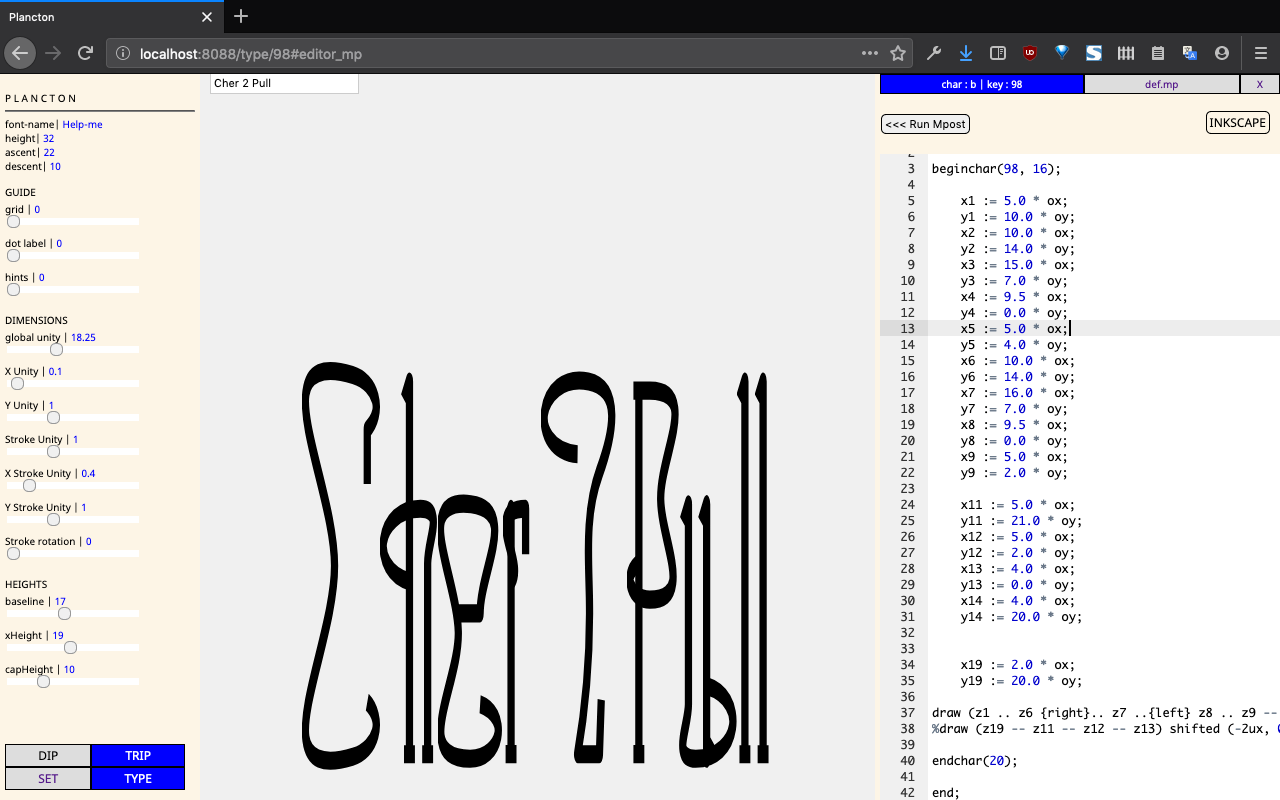The height and width of the screenshot is (800, 1280).
Task: Open the browser hamburger menu
Action: 1260,53
